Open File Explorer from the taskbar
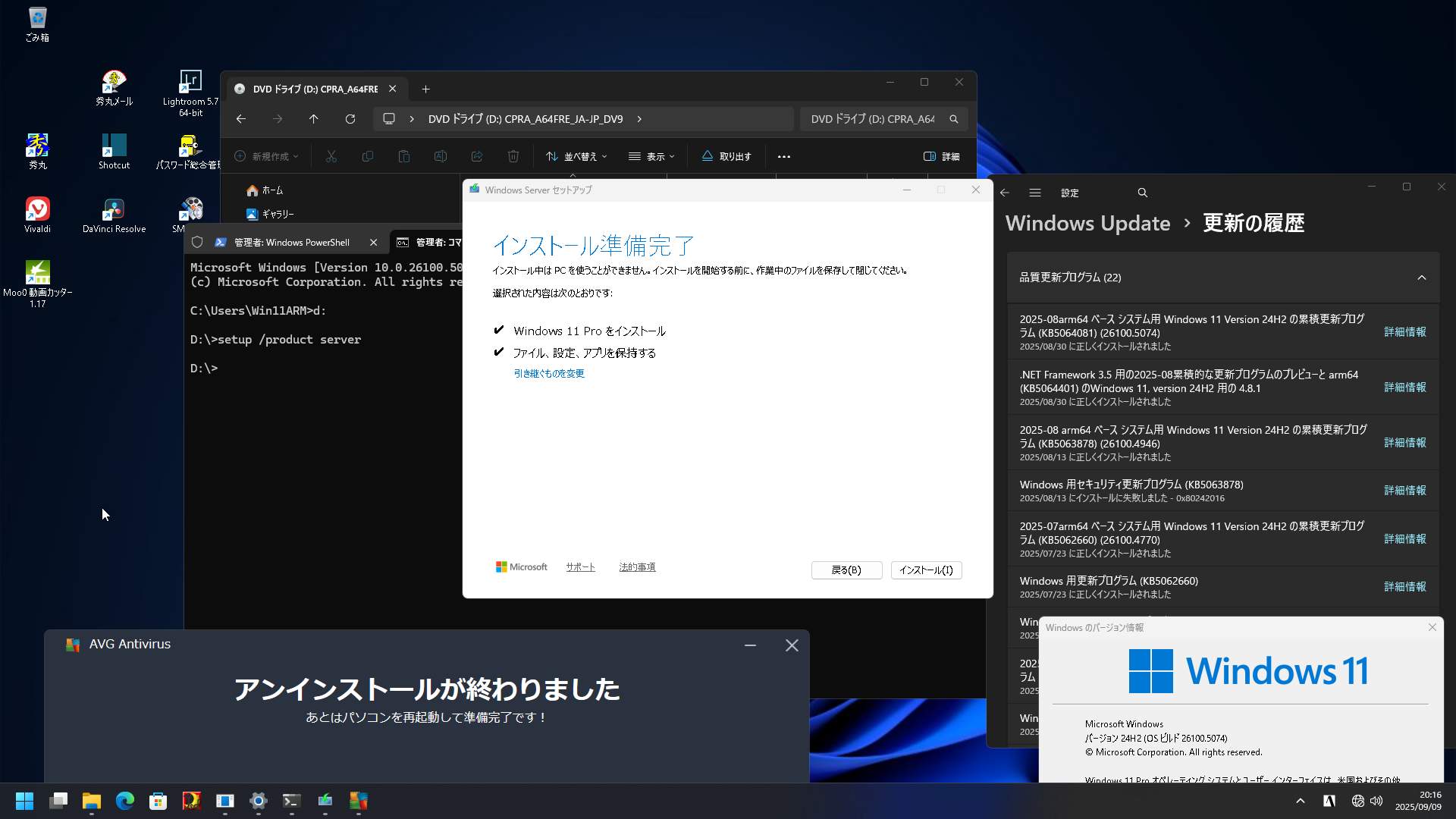Screen dimensions: 1456x819 coord(91,801)
